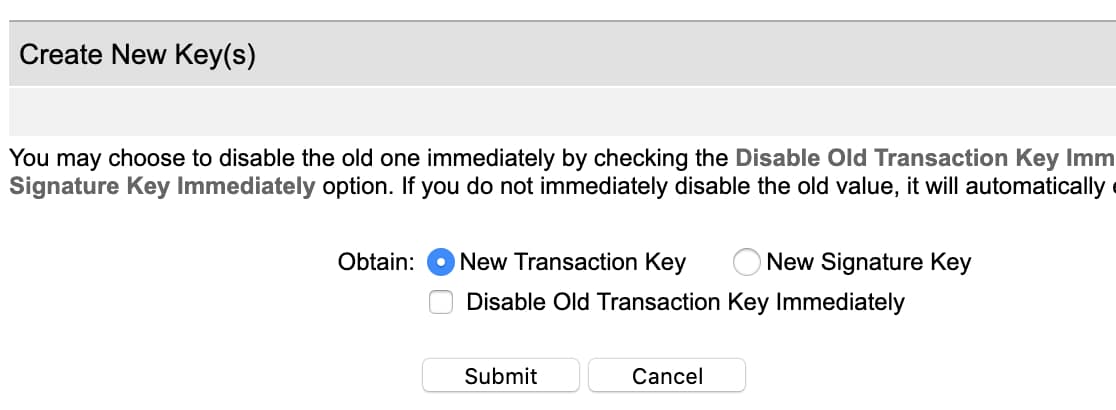Select the New Transaction Key radio button

tap(440, 262)
